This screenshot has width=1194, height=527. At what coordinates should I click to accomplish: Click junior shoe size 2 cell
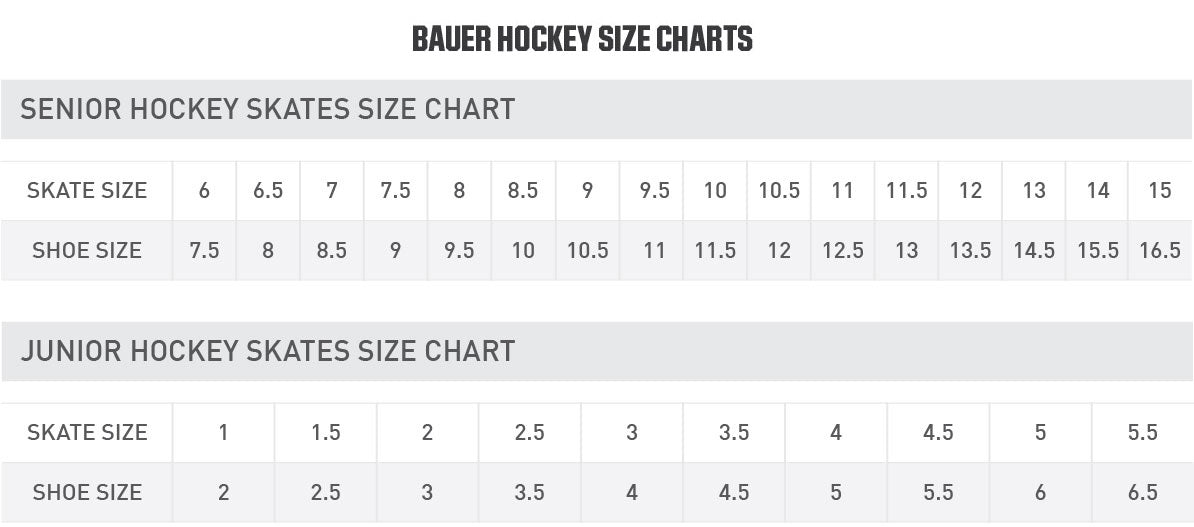(x=223, y=492)
